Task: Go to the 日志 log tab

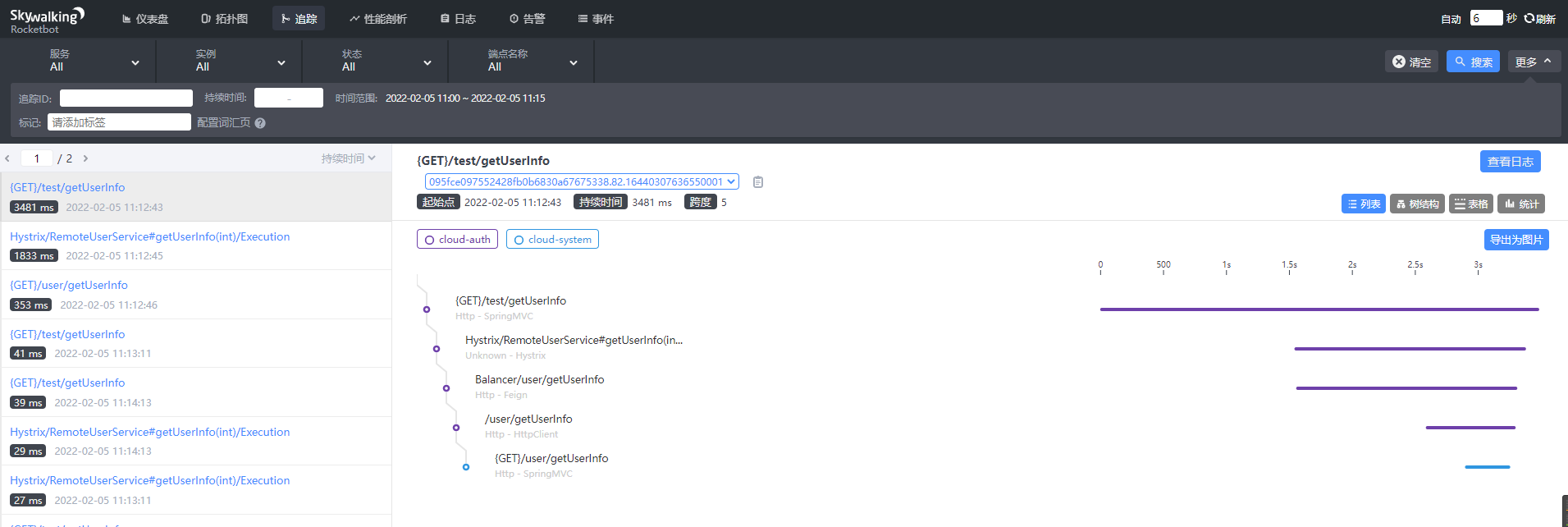Action: point(458,18)
